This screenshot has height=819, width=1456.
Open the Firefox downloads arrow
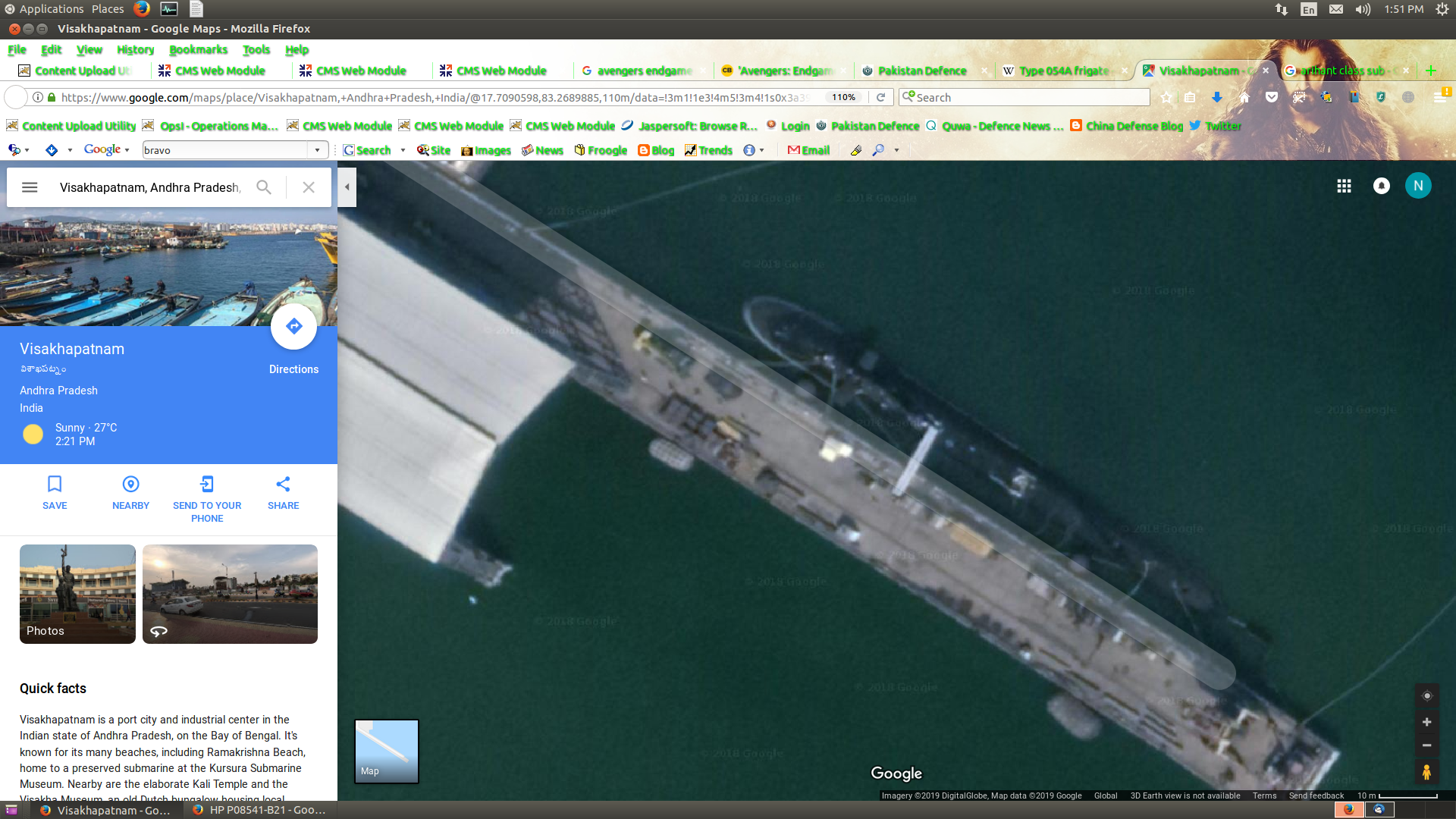(1217, 97)
